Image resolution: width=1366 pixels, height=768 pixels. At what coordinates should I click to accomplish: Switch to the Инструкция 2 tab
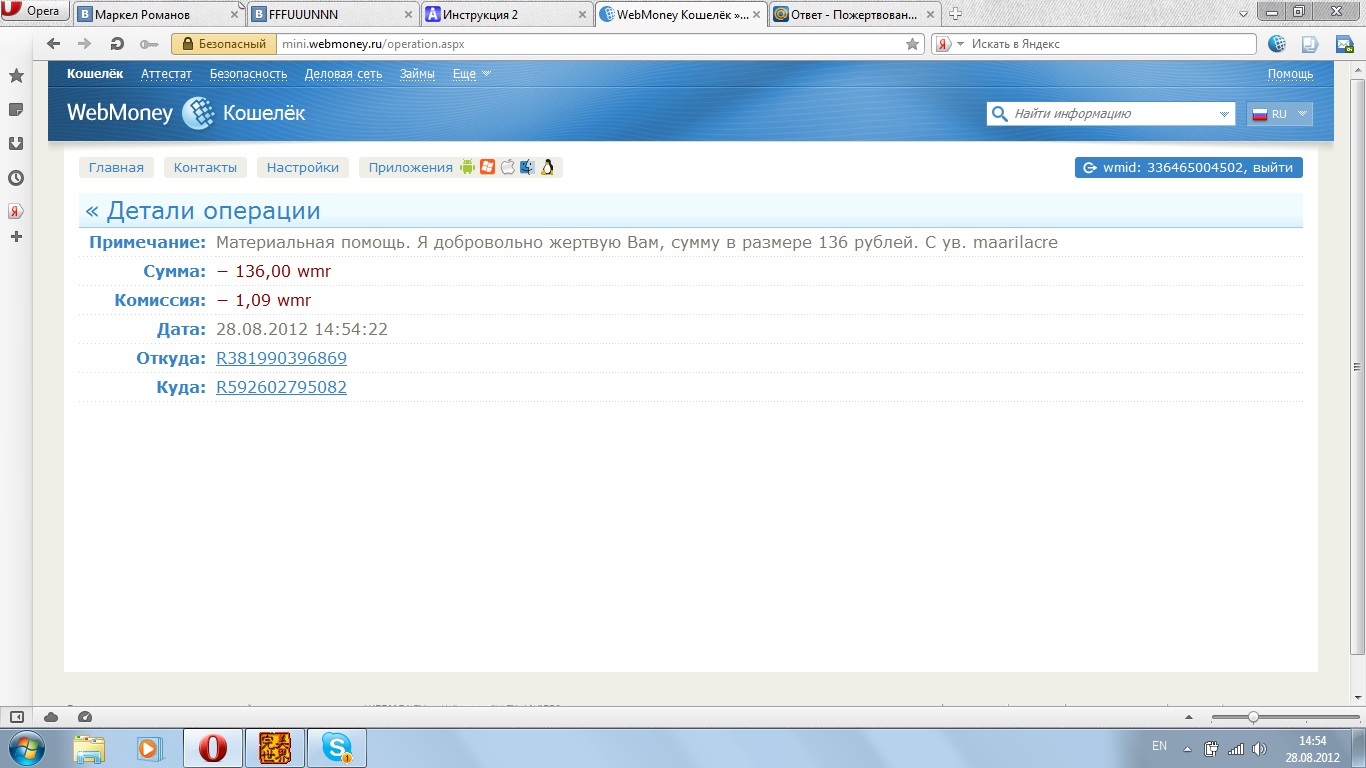[506, 14]
